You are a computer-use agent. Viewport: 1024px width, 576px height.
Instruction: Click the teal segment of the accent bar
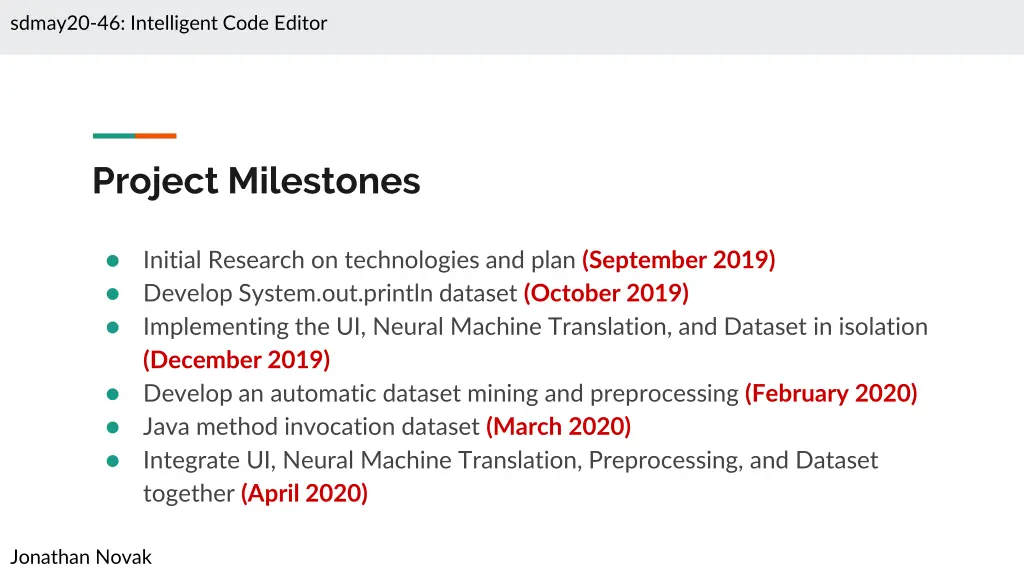[x=114, y=136]
